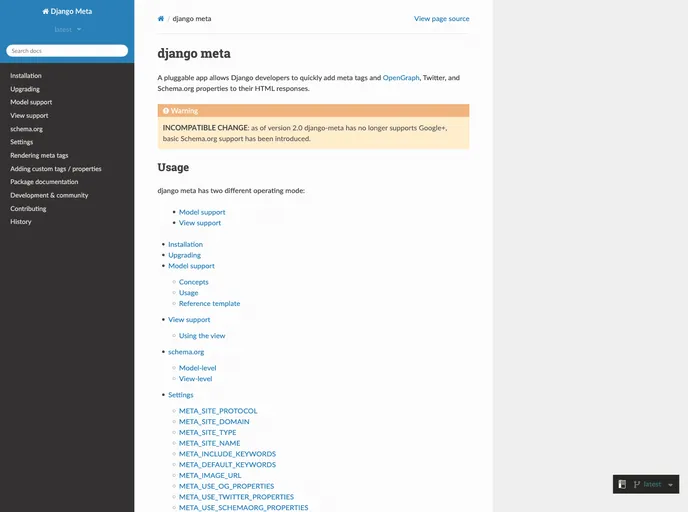Open Contributing in sidebar
688x512 pixels.
[x=28, y=208]
